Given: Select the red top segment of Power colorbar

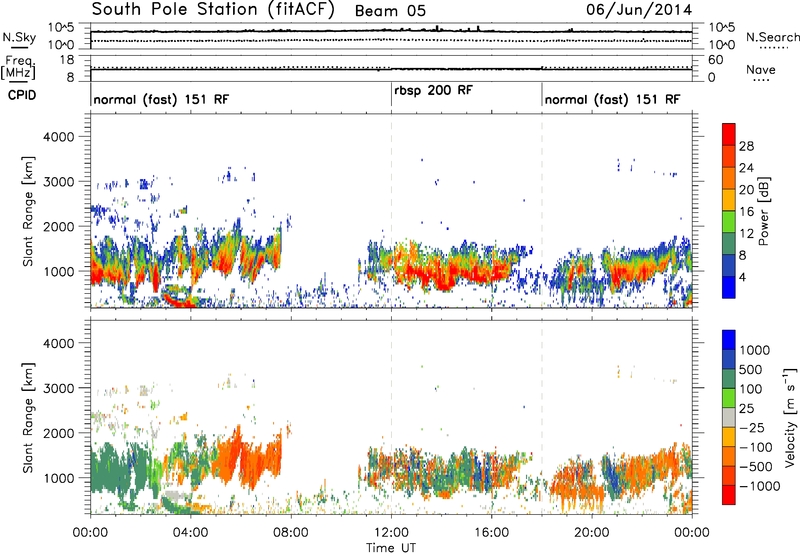Looking at the screenshot, I should click(729, 135).
